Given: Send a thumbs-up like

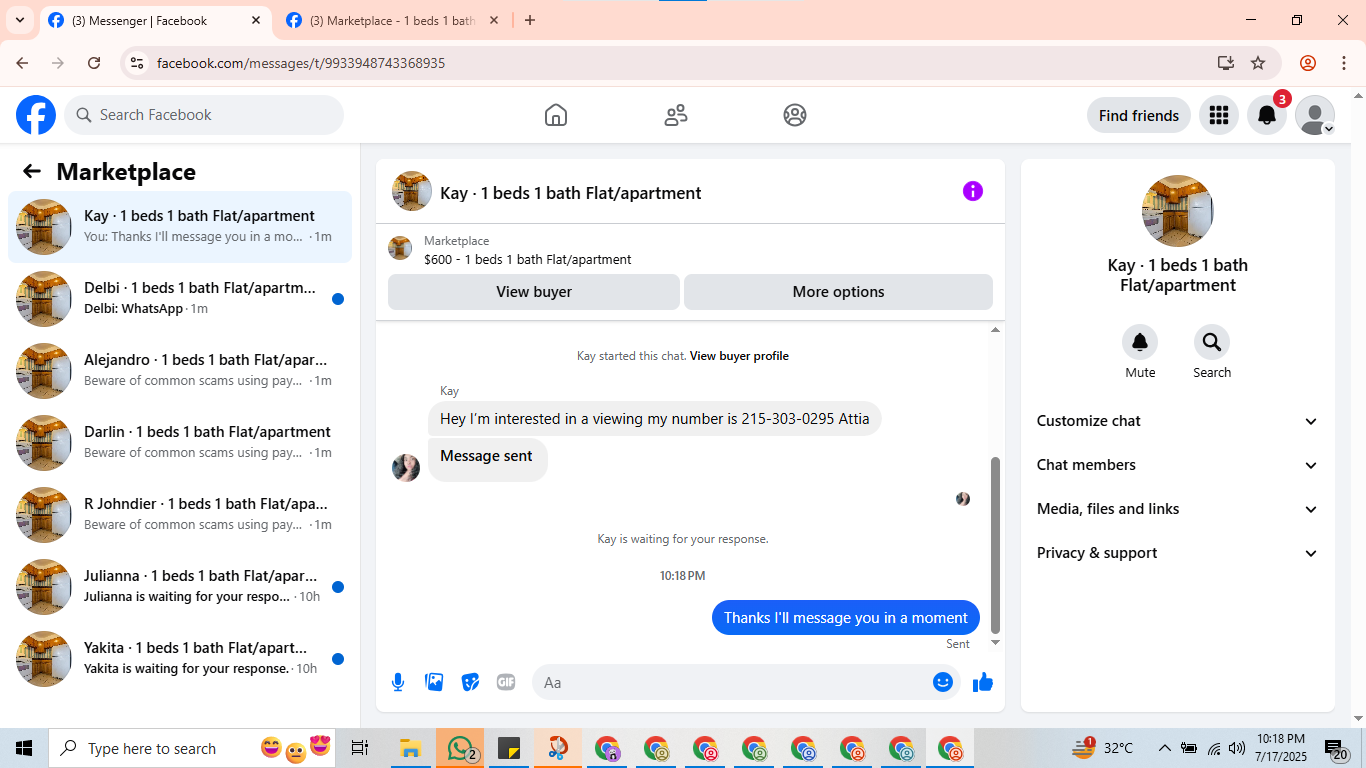Looking at the screenshot, I should (x=983, y=682).
